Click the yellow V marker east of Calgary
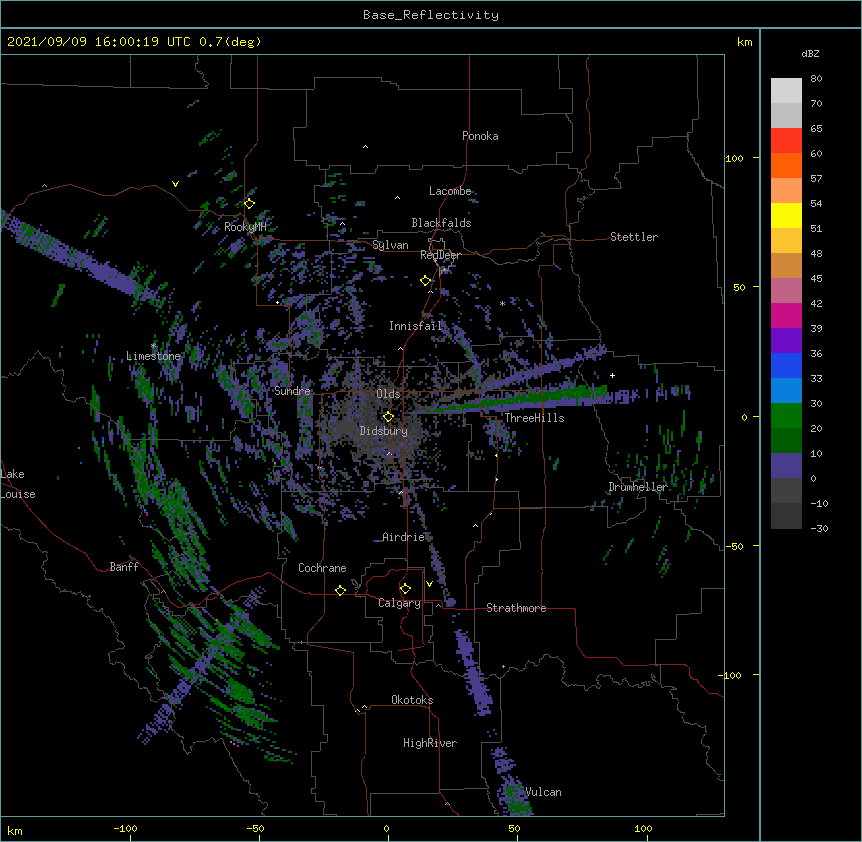This screenshot has height=842, width=862. (429, 584)
